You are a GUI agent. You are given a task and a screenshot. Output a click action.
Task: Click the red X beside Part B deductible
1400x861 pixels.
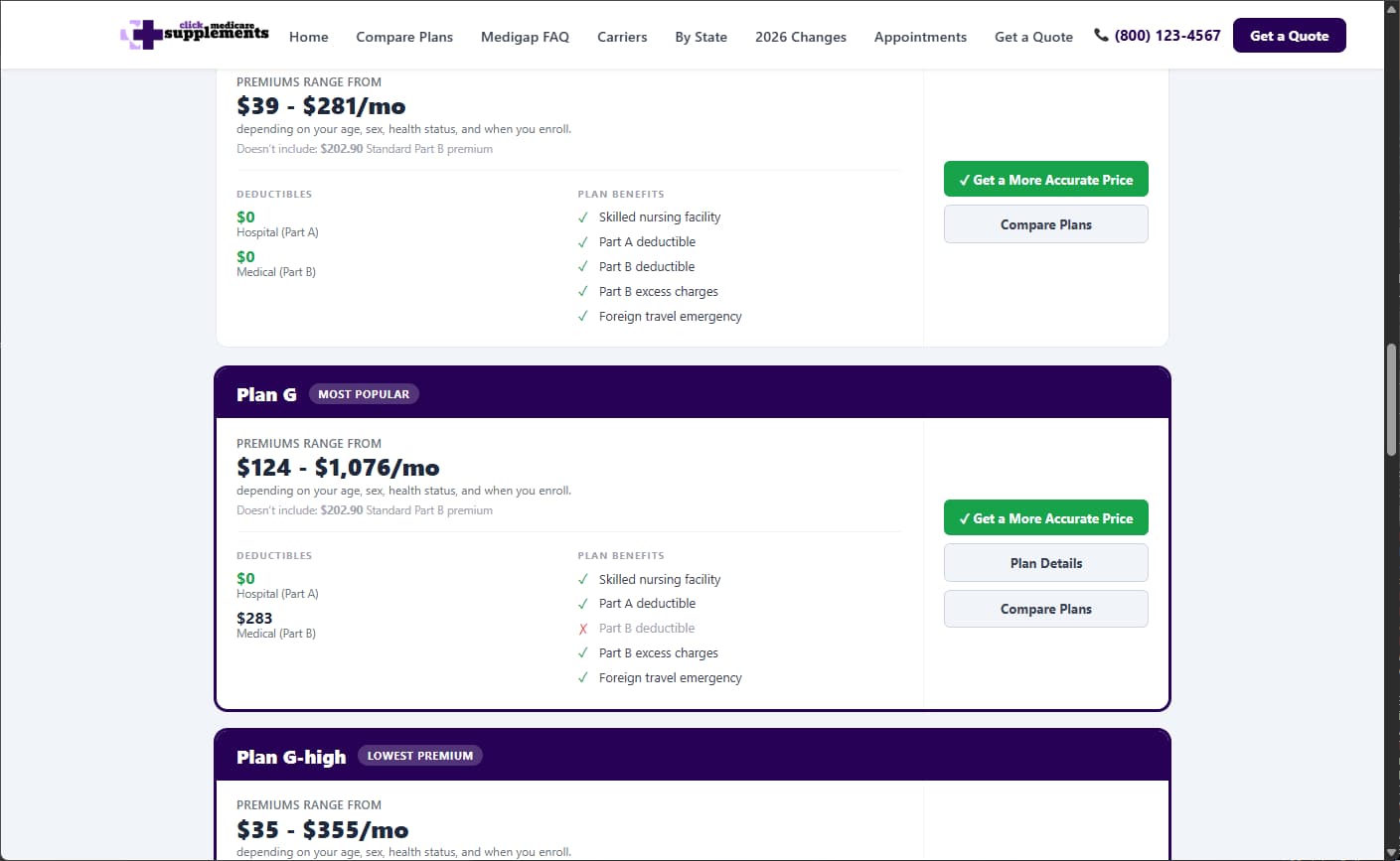[x=583, y=629]
